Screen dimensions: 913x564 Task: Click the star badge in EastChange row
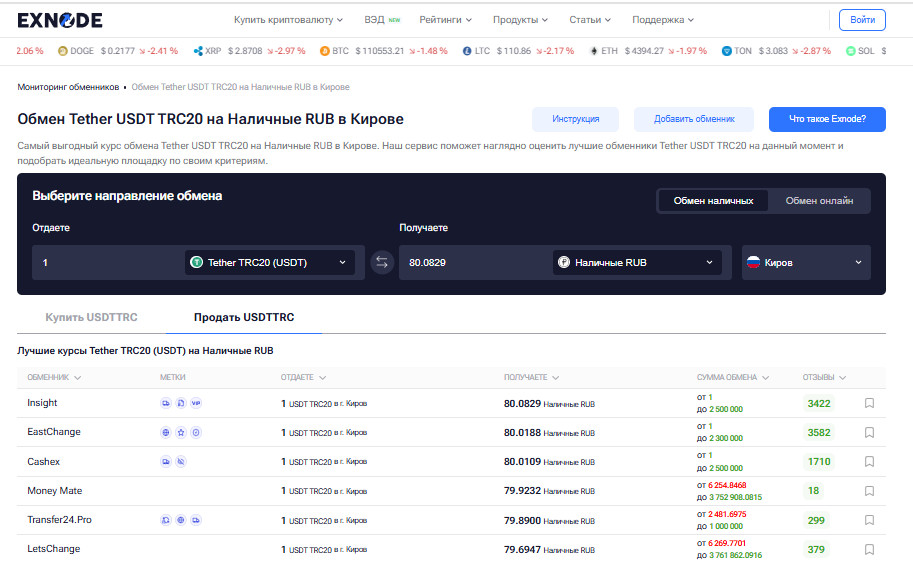coord(181,433)
